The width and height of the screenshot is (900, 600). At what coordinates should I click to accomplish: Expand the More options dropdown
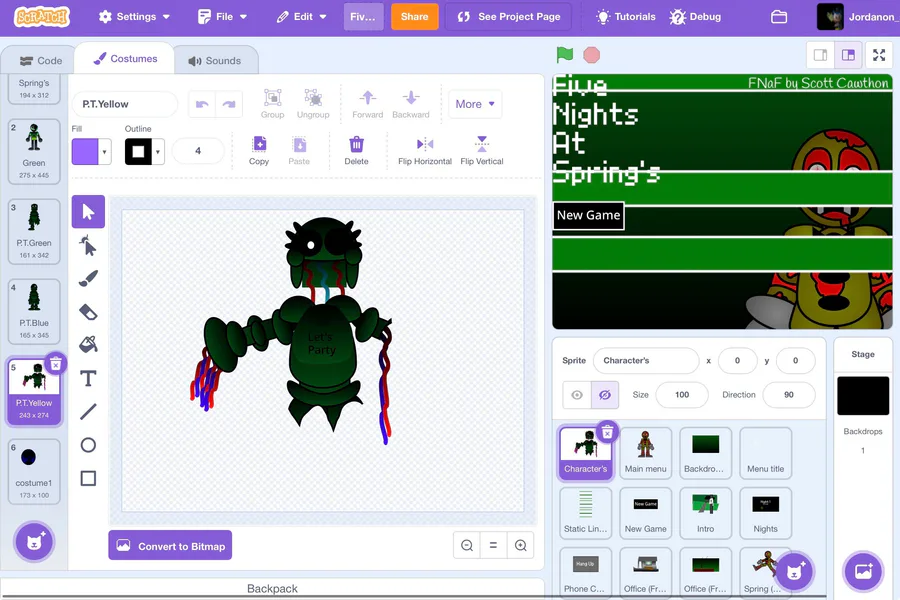click(475, 104)
